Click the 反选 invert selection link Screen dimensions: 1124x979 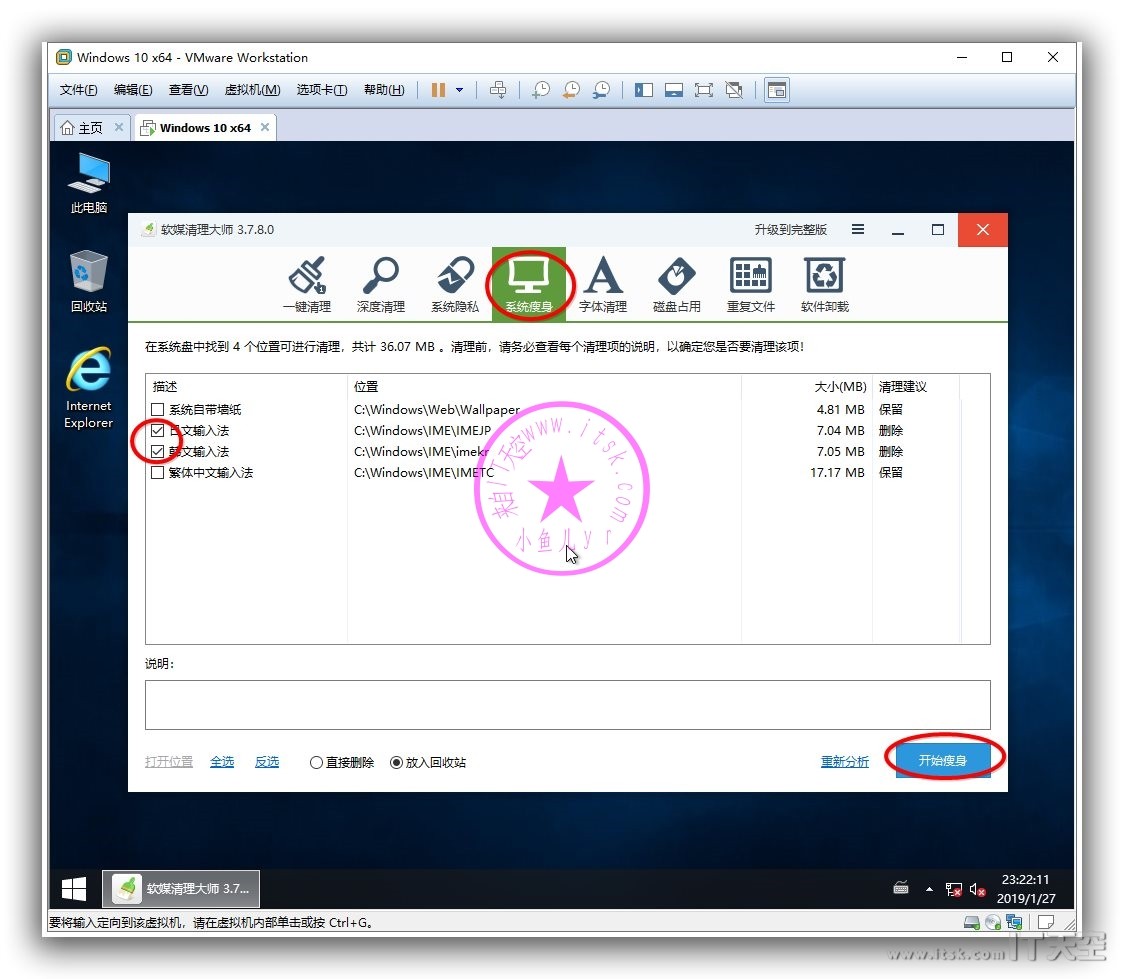[267, 761]
